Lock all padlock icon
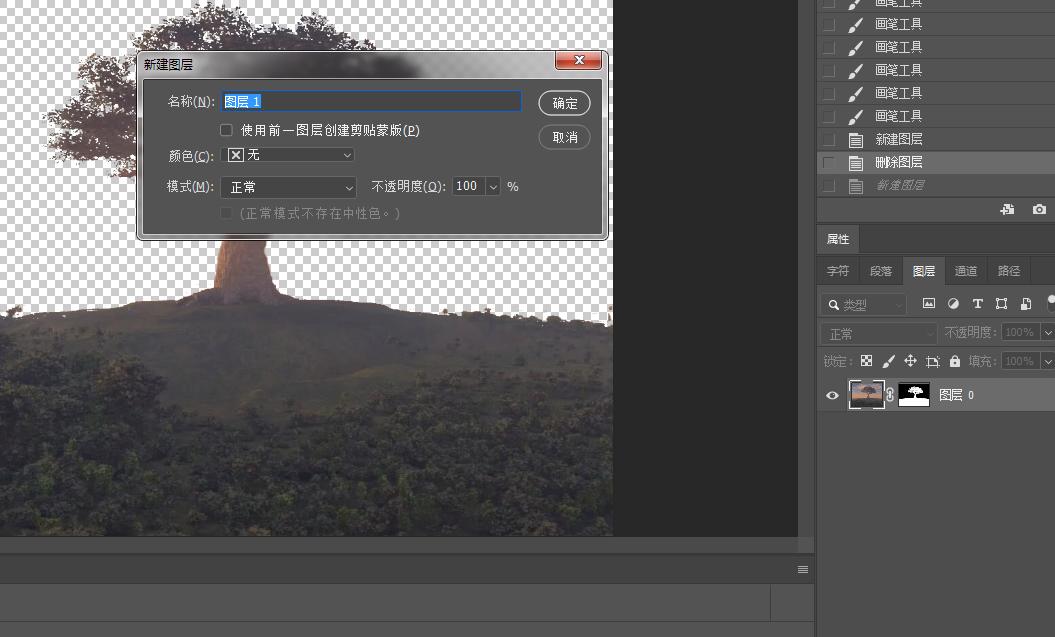The height and width of the screenshot is (637, 1055). [x=955, y=361]
